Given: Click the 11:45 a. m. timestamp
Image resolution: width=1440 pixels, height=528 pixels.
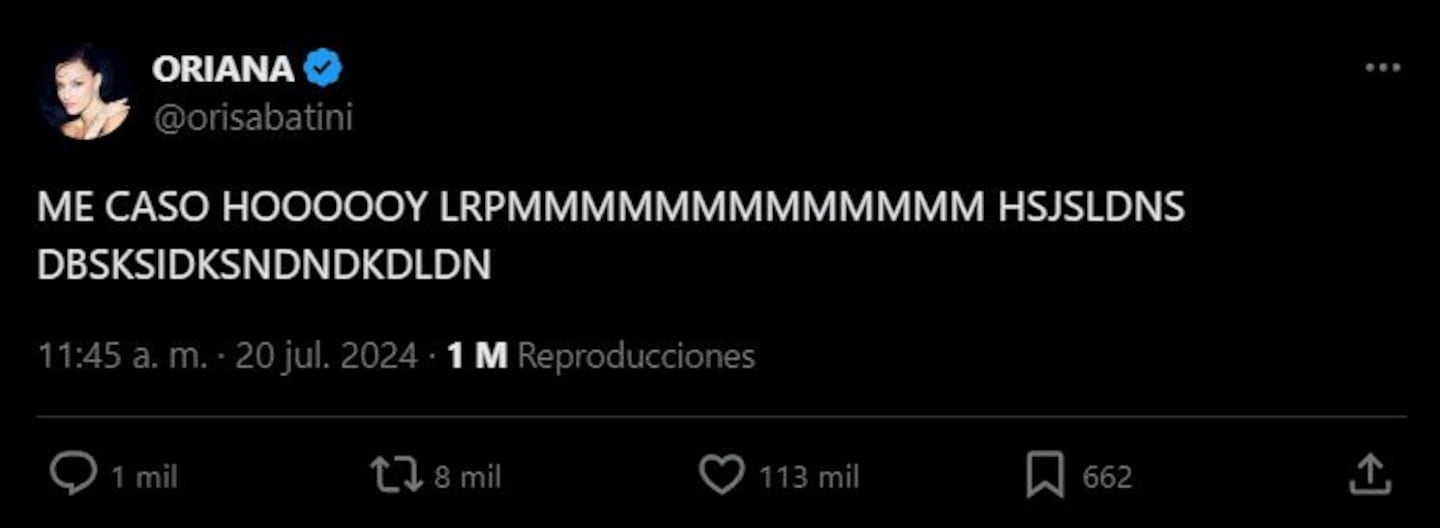Looking at the screenshot, I should [124, 356].
